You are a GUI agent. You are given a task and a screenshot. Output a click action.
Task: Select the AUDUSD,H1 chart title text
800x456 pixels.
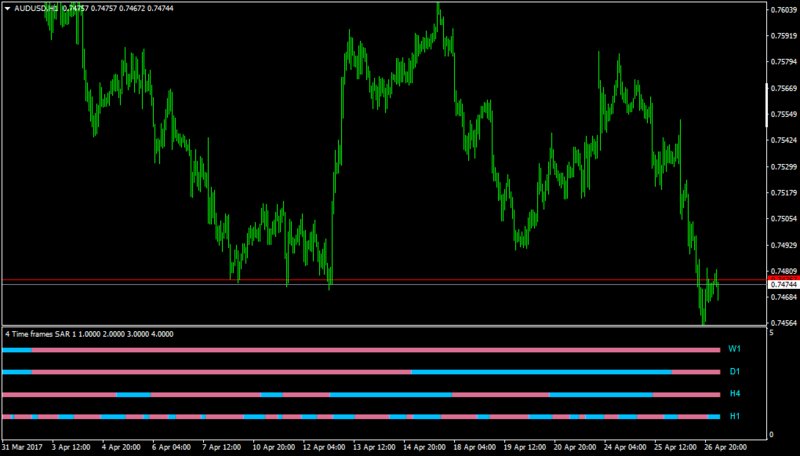[x=36, y=9]
